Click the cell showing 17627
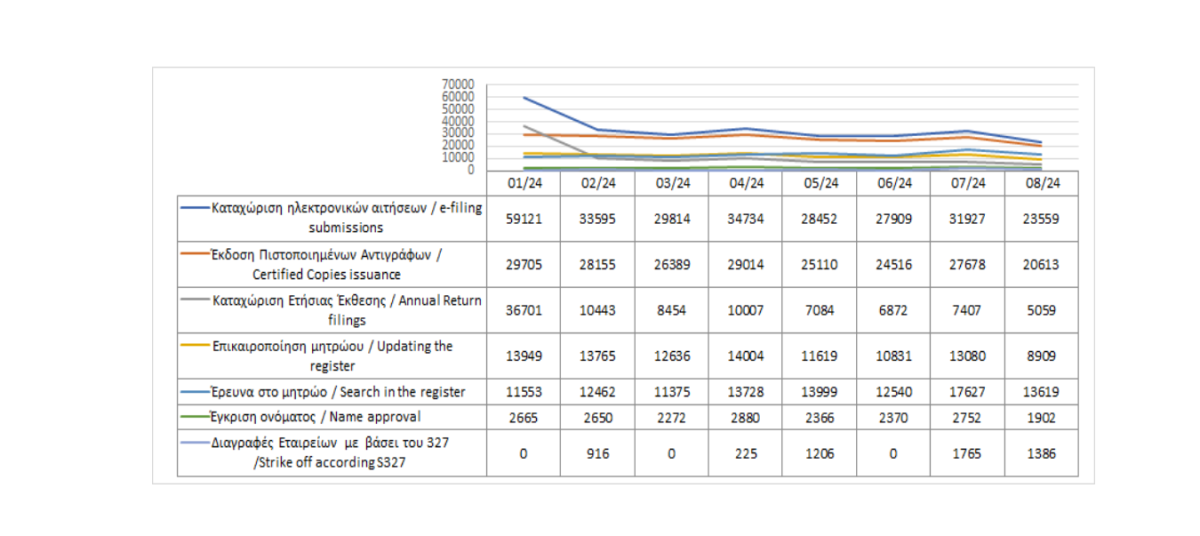The height and width of the screenshot is (536, 1200). pyautogui.click(x=967, y=391)
